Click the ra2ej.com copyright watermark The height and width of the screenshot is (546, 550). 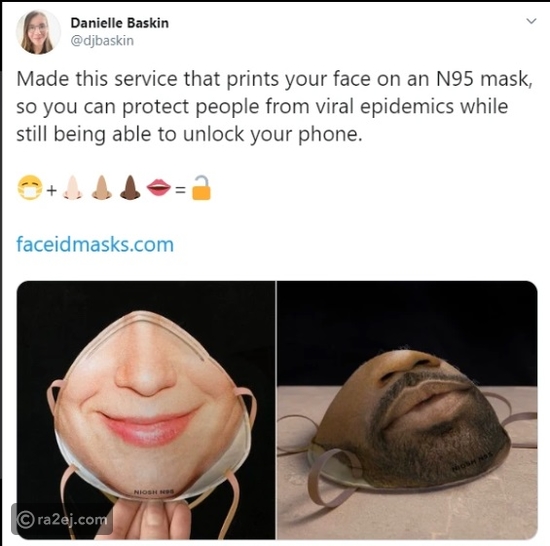click(x=62, y=520)
